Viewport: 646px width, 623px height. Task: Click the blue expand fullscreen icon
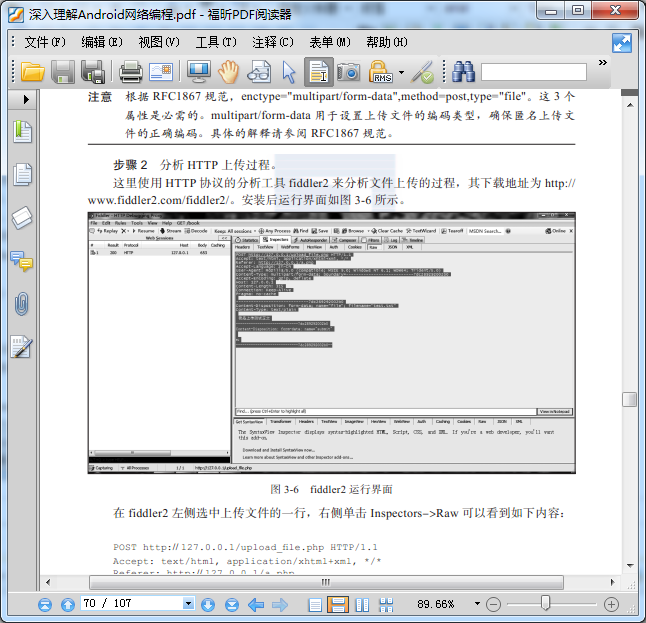[622, 43]
